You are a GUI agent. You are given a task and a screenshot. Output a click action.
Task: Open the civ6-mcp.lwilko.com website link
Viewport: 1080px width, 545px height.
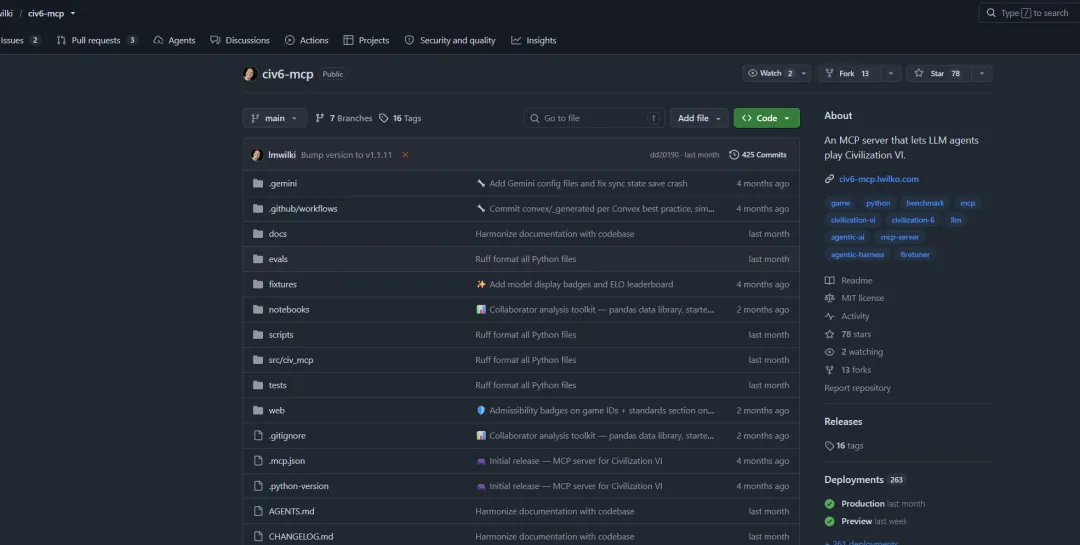(x=878, y=179)
